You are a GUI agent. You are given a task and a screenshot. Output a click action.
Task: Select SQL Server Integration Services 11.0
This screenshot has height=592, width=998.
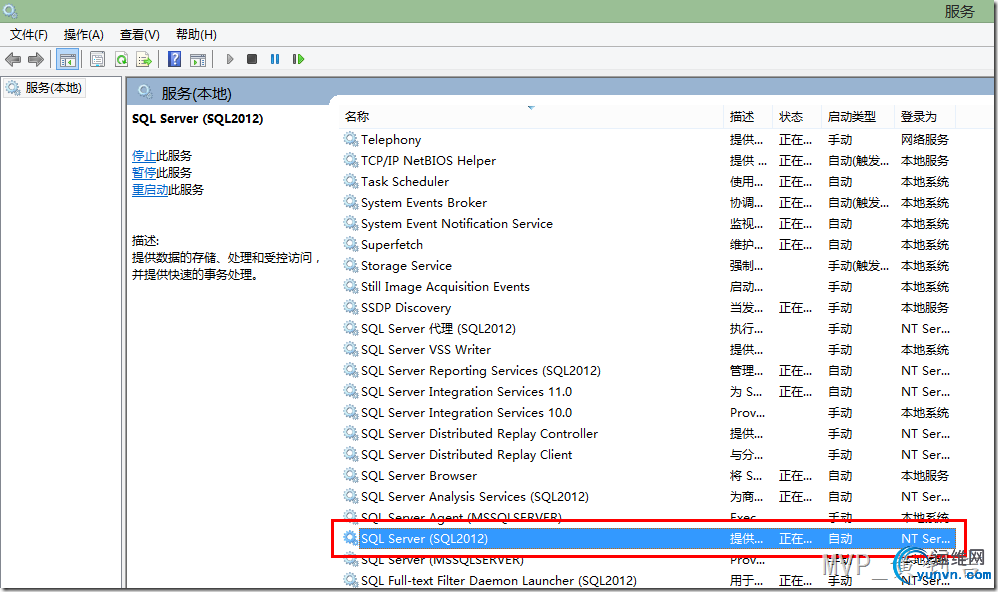click(648, 391)
